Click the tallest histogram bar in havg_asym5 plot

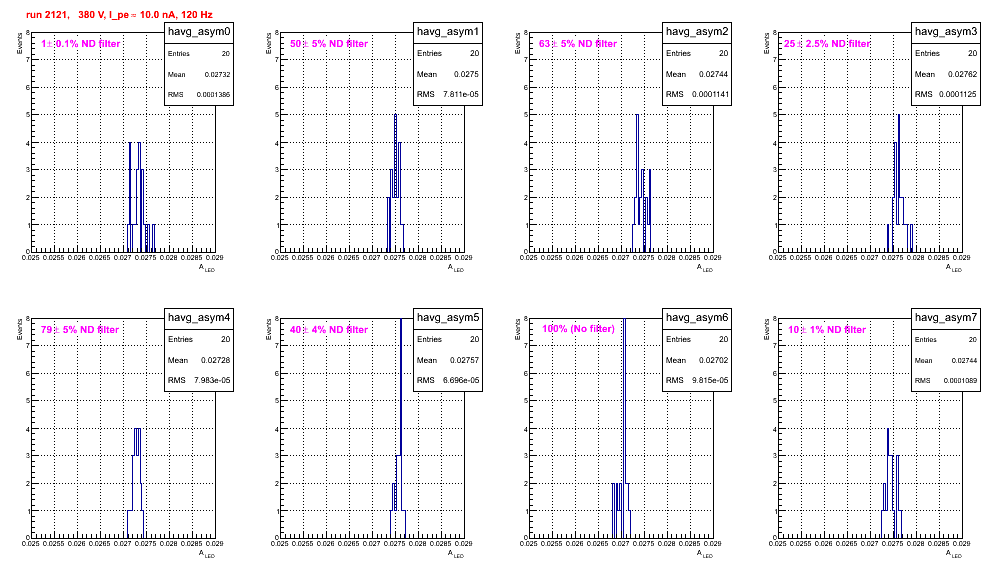401,428
